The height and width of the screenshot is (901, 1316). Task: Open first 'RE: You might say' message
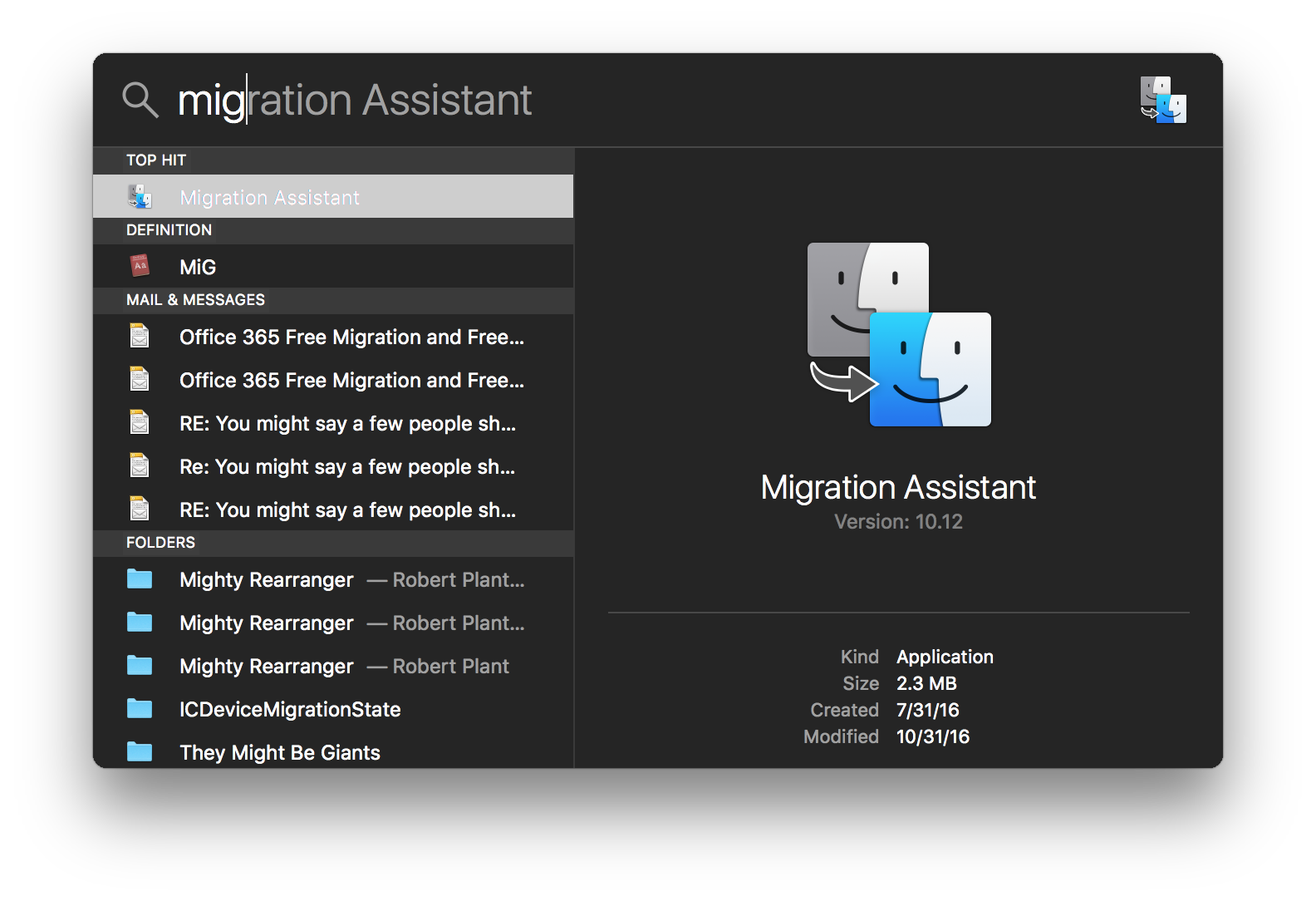pos(333,423)
